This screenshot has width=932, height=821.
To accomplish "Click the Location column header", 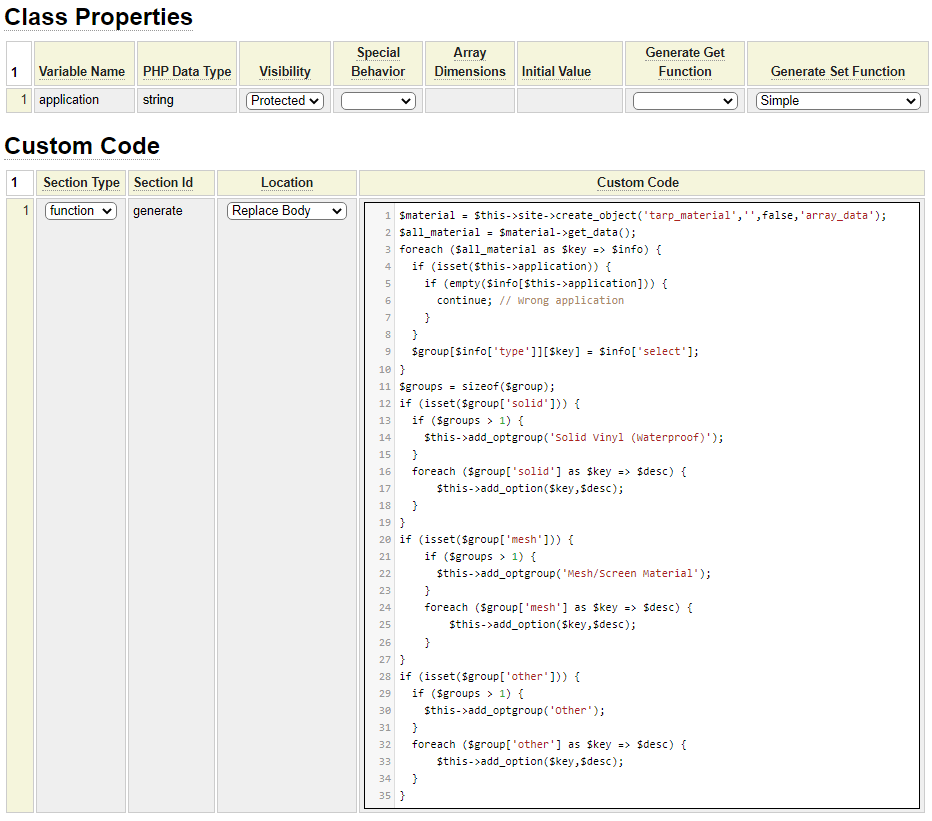I will point(287,183).
